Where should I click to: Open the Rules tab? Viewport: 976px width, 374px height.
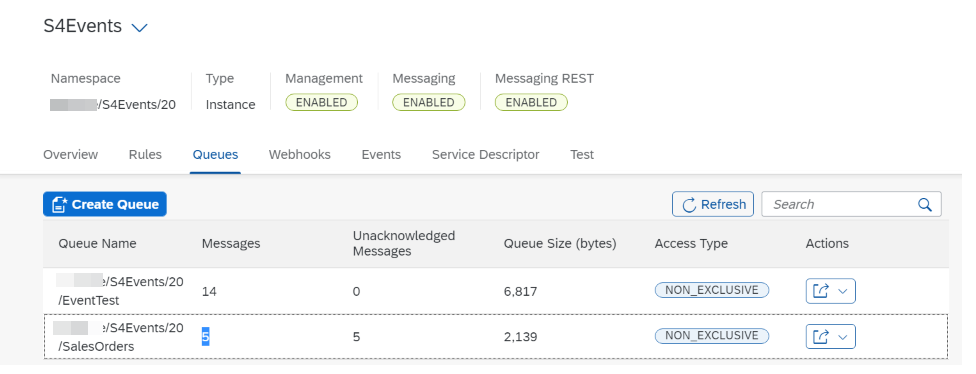(x=145, y=154)
